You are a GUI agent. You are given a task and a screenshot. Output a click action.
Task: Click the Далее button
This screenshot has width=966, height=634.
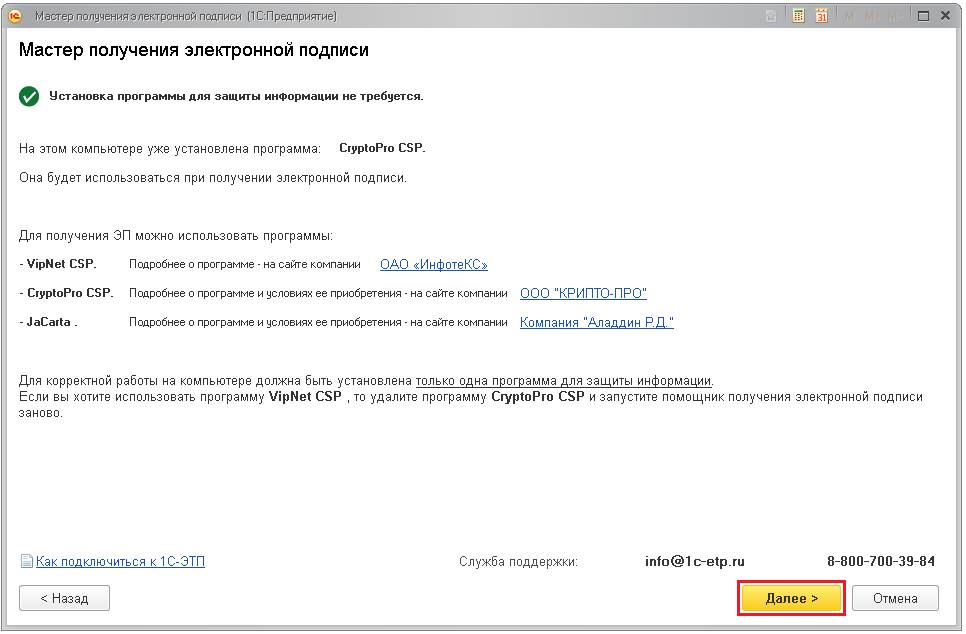pos(791,598)
